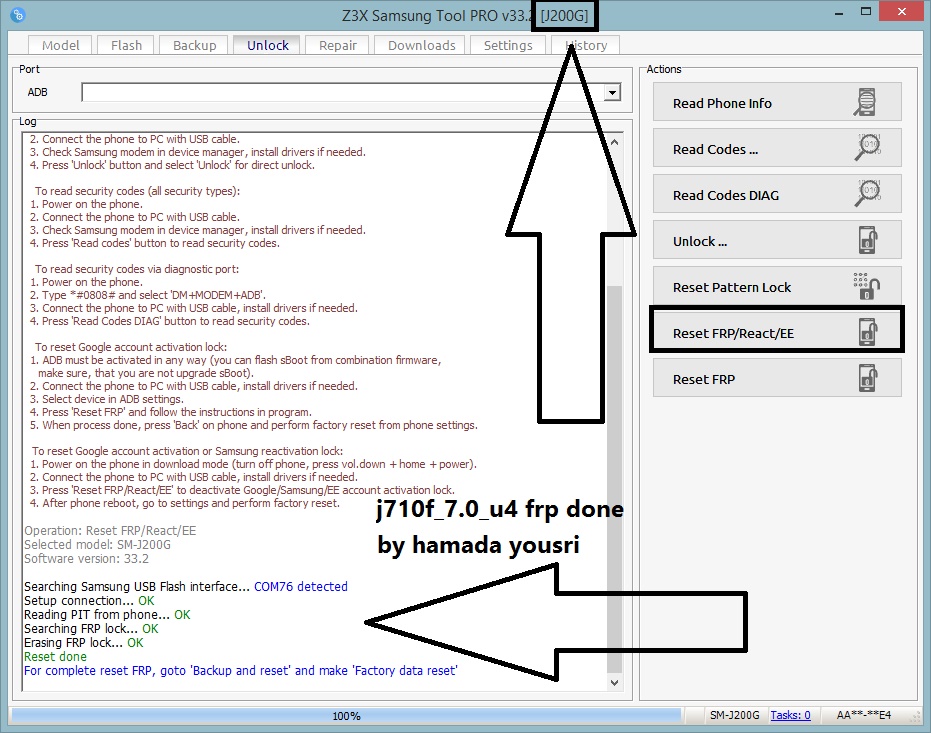Viewport: 931px width, 733px height.
Task: Click the Read Codes DIAG label
Action: 726,195
